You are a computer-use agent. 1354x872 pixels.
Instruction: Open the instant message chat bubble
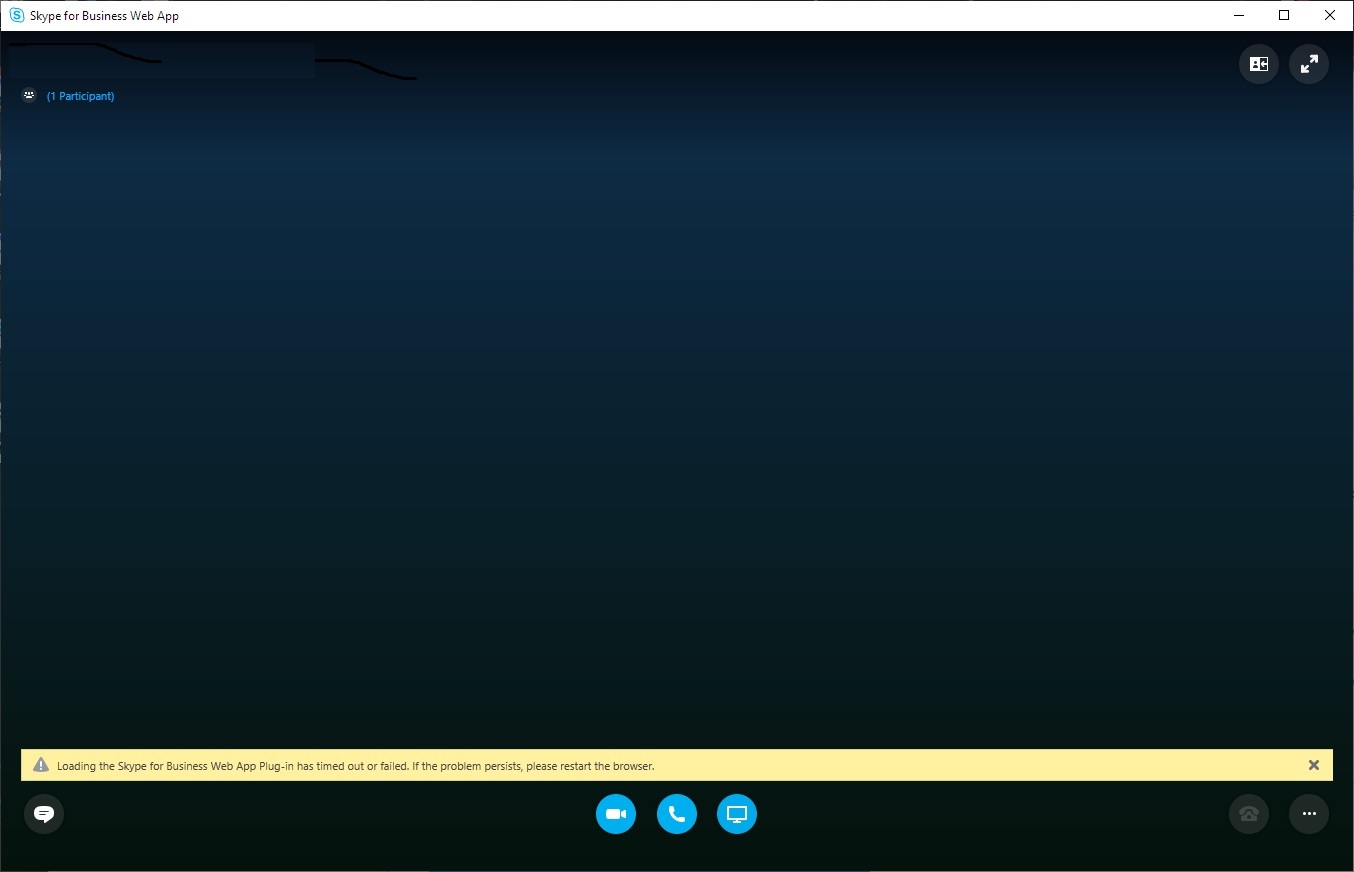coord(44,814)
